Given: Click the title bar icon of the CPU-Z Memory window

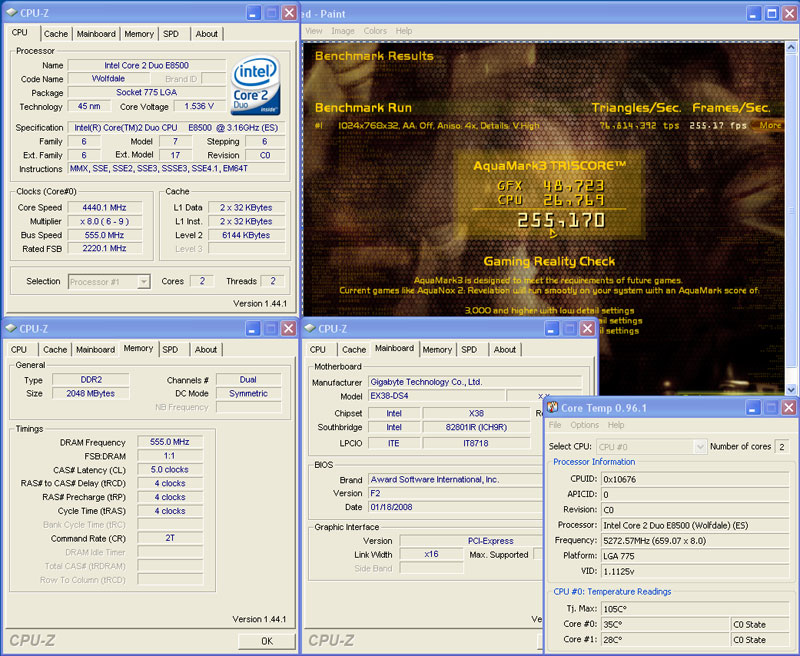Looking at the screenshot, I should [x=11, y=329].
